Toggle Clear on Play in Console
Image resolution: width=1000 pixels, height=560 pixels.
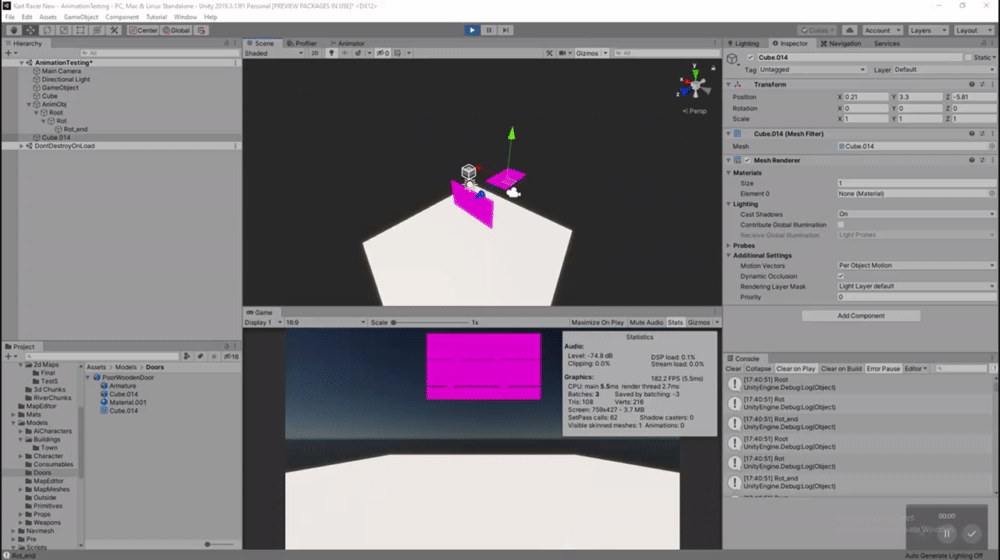795,369
